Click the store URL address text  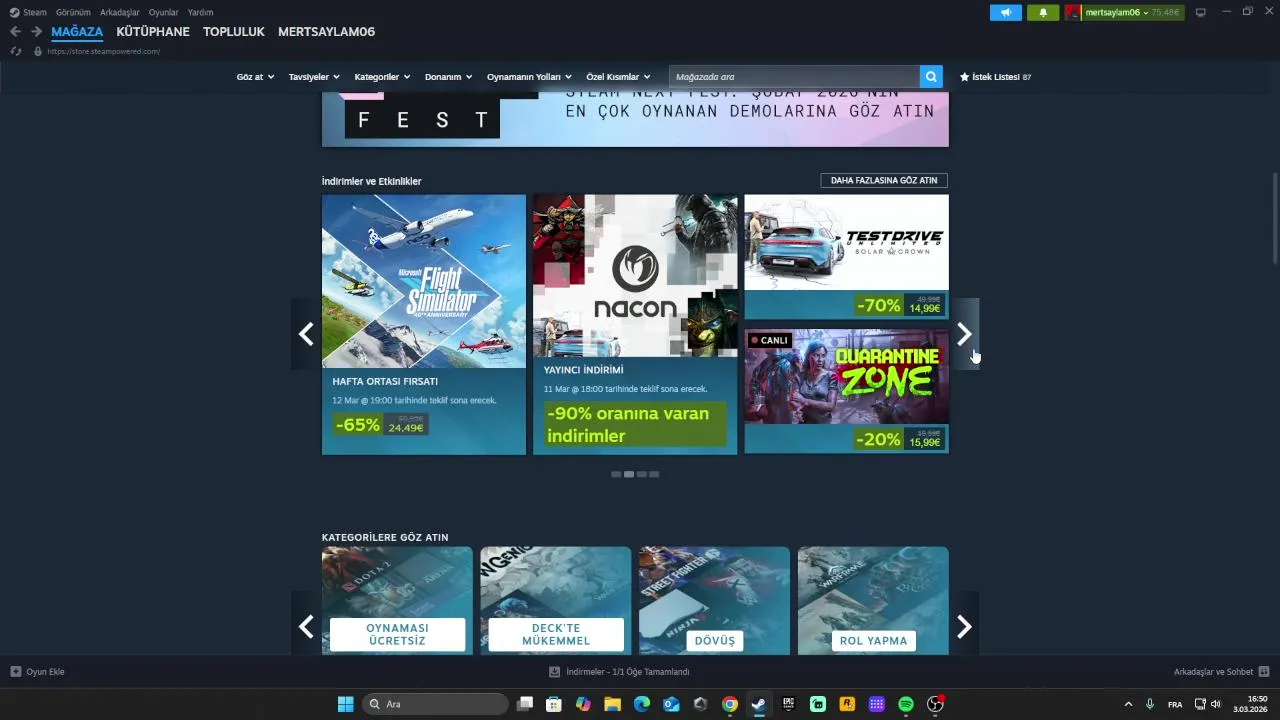(103, 51)
